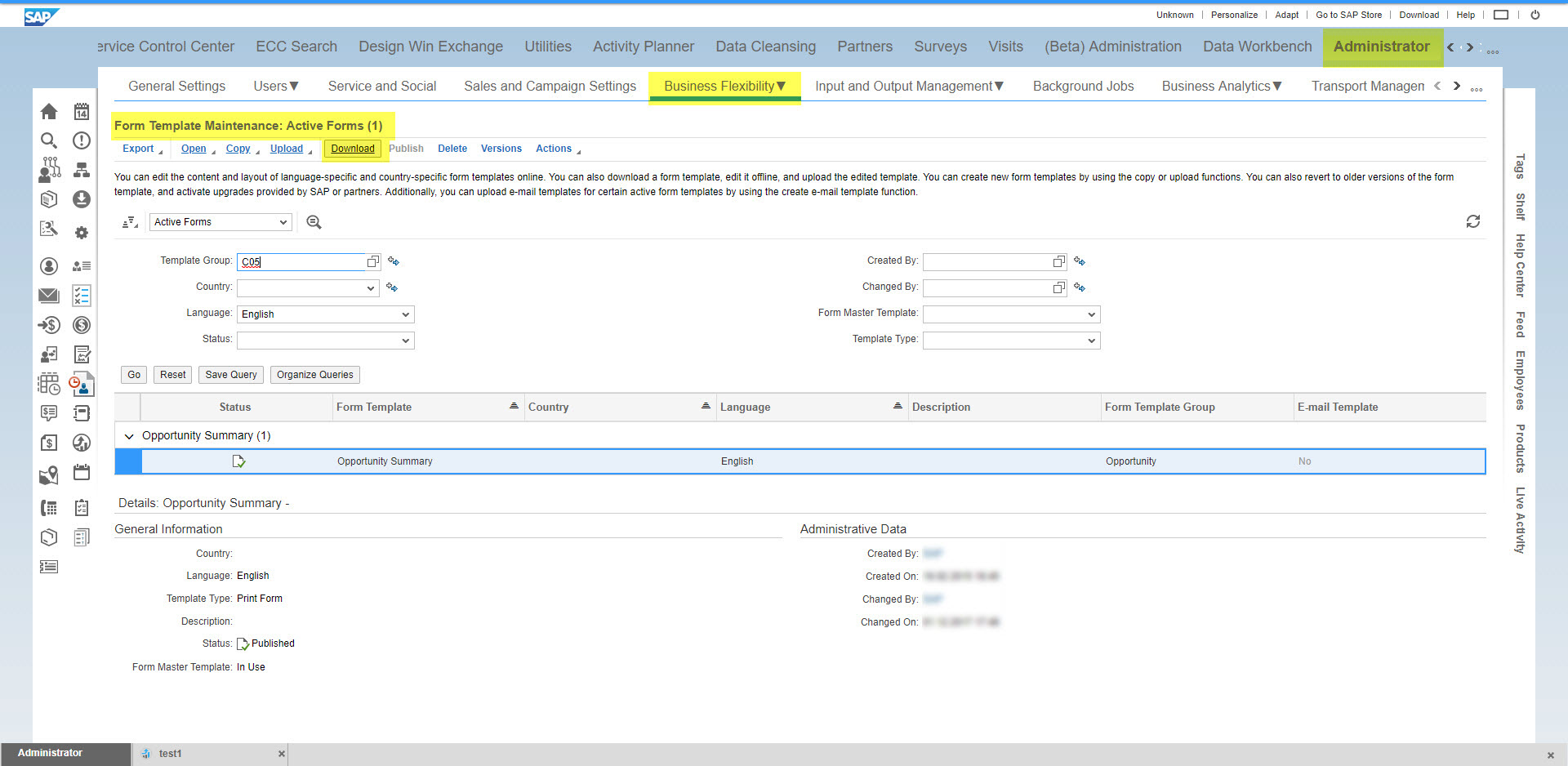Open the Home icon in the sidebar
1568x766 pixels.
(x=49, y=111)
